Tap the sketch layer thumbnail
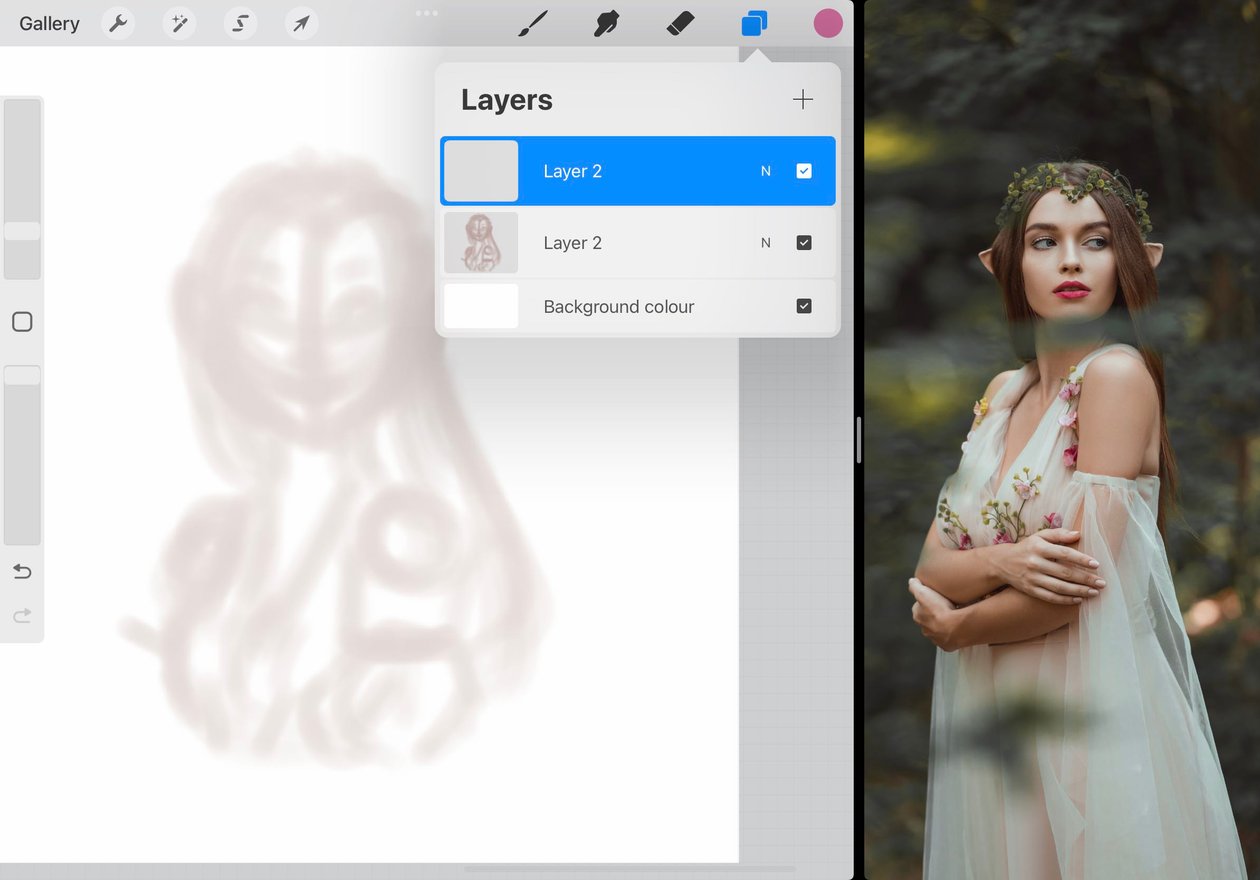This screenshot has width=1260, height=880. pyautogui.click(x=481, y=243)
